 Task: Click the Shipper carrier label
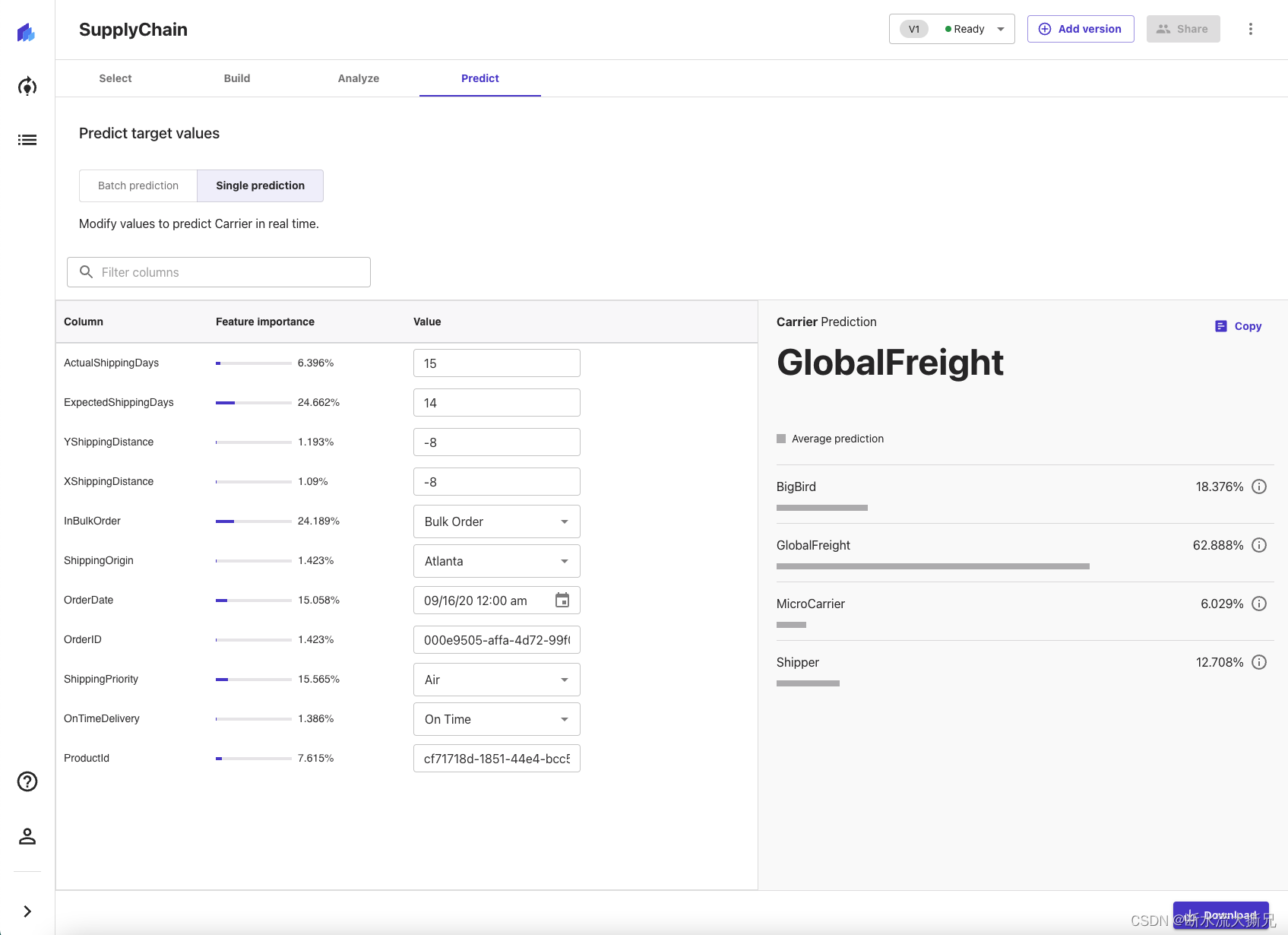pyautogui.click(x=798, y=662)
